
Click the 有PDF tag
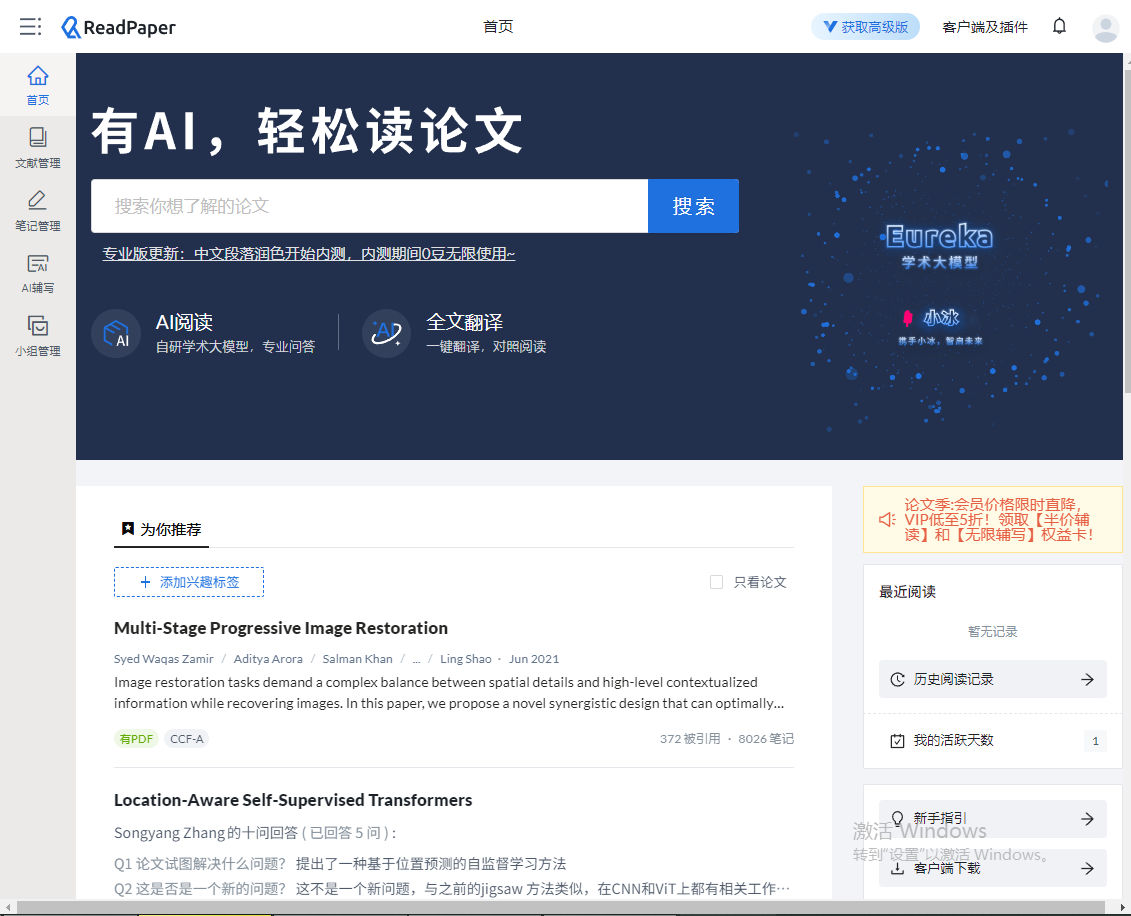point(136,739)
